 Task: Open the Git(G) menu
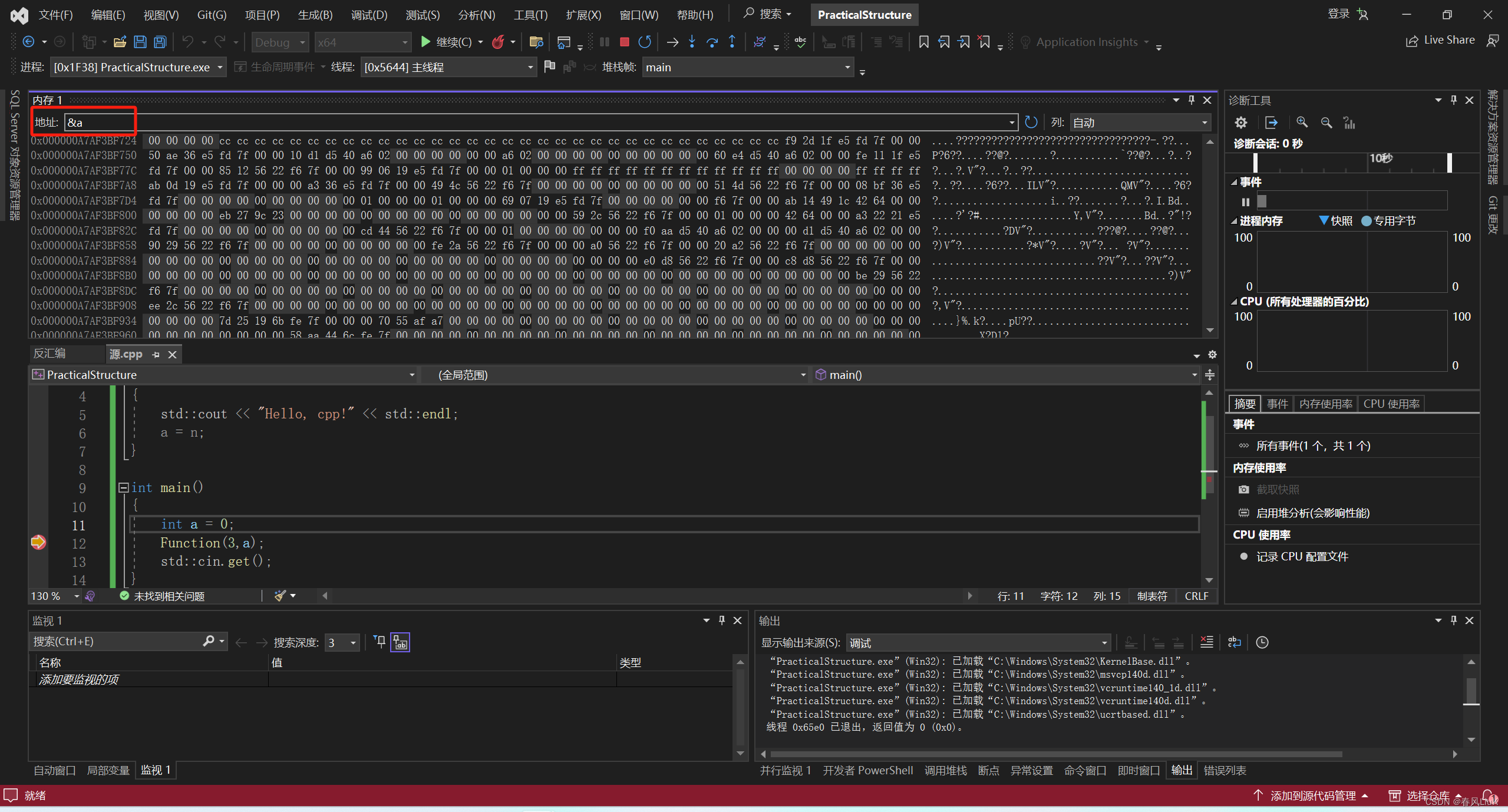212,15
